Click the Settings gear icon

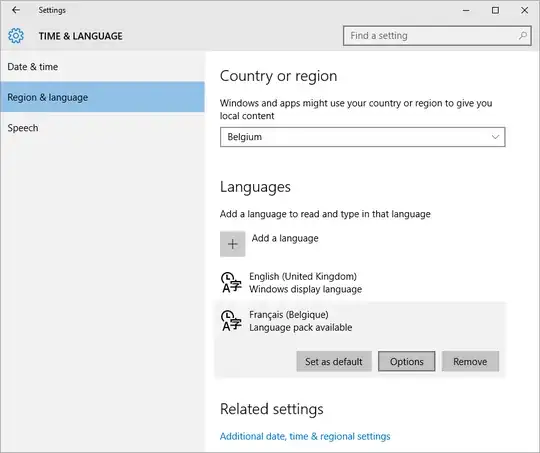pos(16,36)
